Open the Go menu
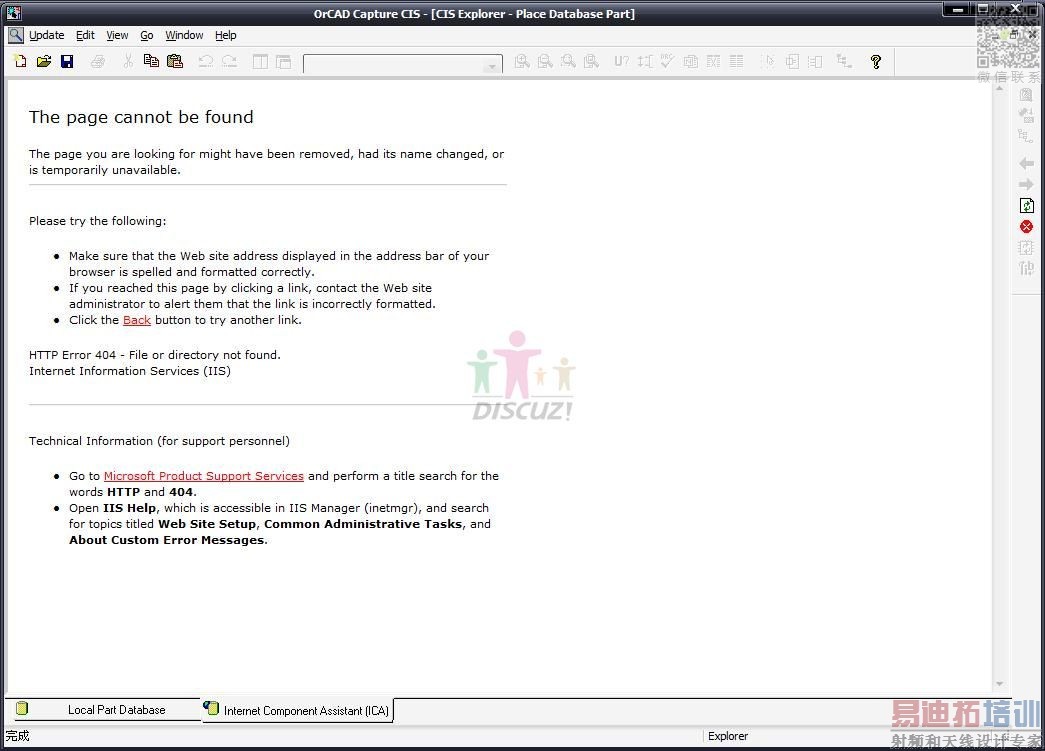The height and width of the screenshot is (751, 1045). point(147,35)
